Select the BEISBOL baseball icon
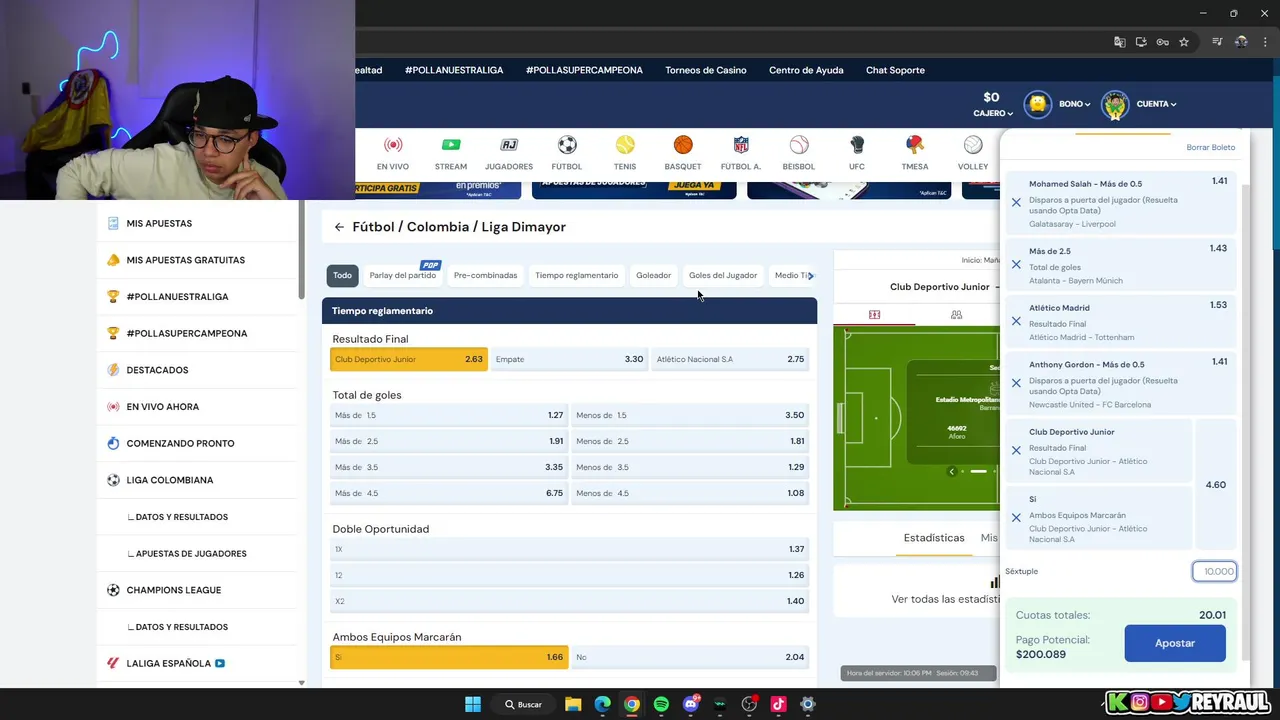The height and width of the screenshot is (720, 1280). 799,145
